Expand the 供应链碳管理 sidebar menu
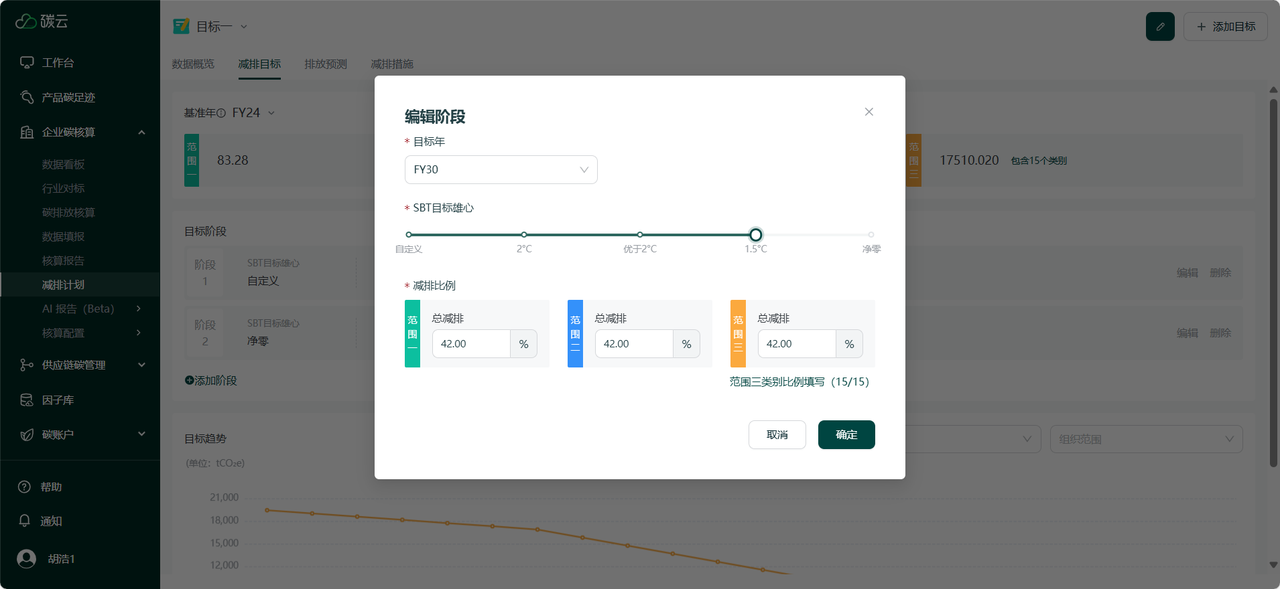Viewport: 1280px width, 589px height. (x=141, y=365)
